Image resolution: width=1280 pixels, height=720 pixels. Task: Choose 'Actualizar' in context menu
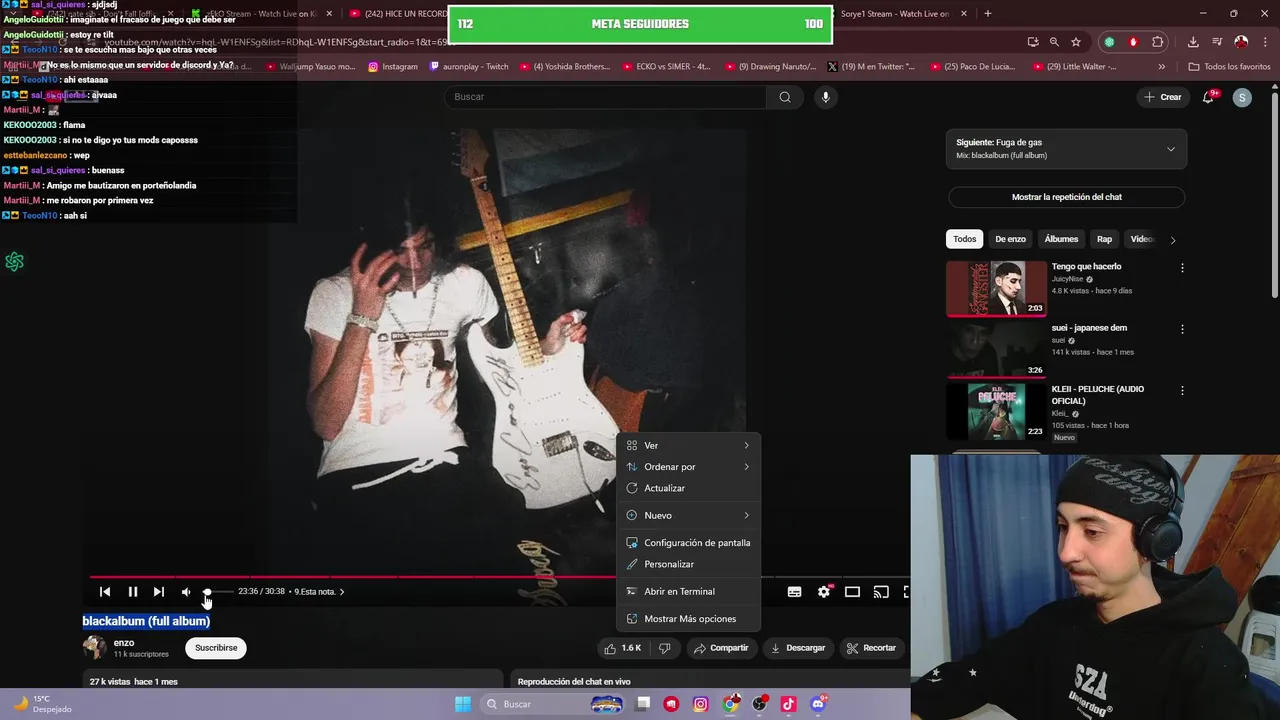[688, 488]
